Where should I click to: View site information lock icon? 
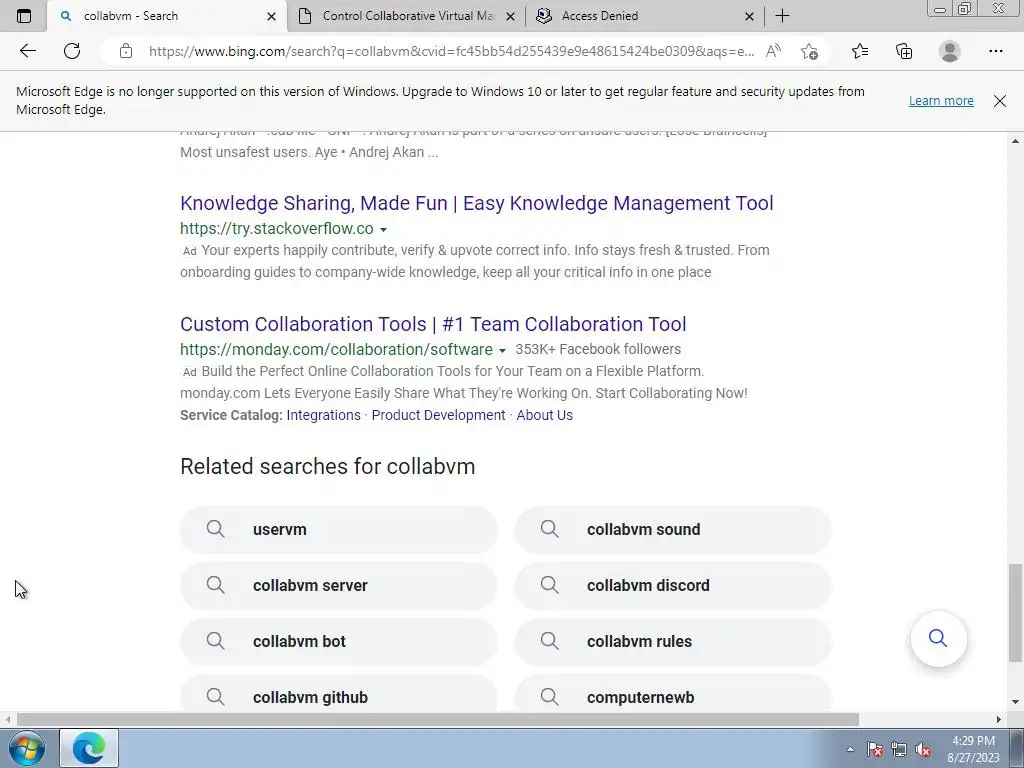126,51
